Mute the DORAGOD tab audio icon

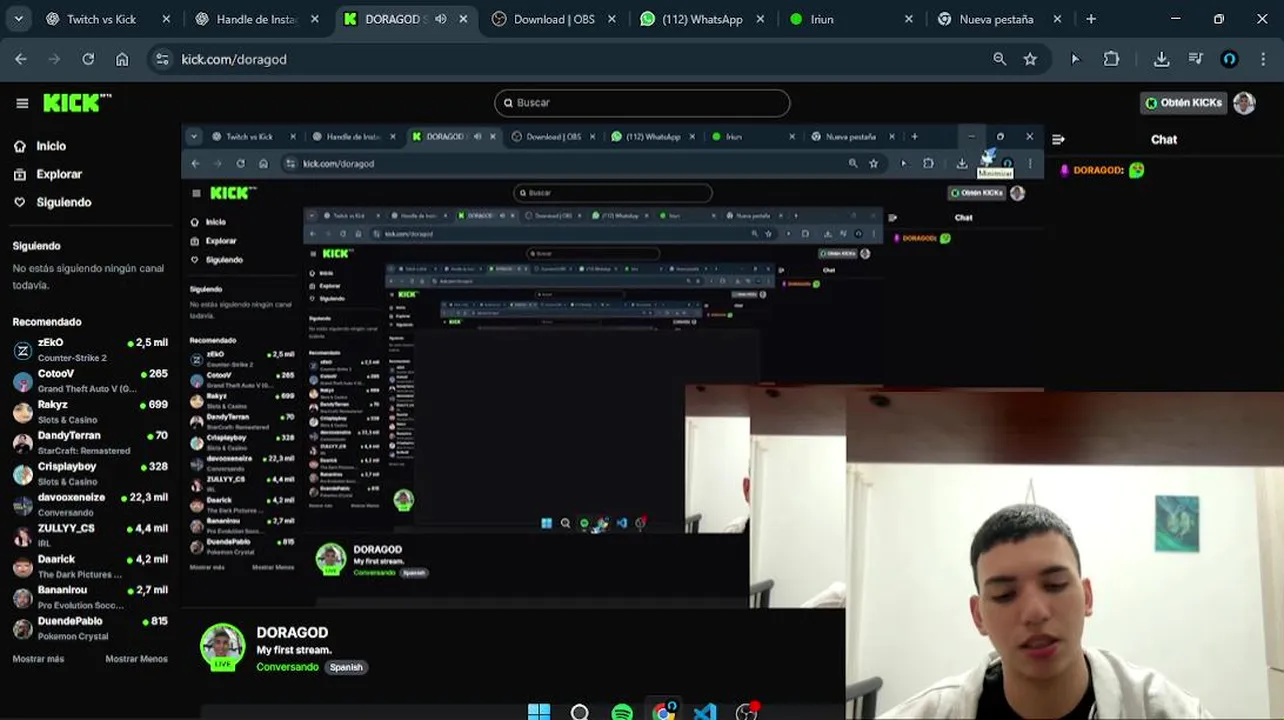(440, 19)
